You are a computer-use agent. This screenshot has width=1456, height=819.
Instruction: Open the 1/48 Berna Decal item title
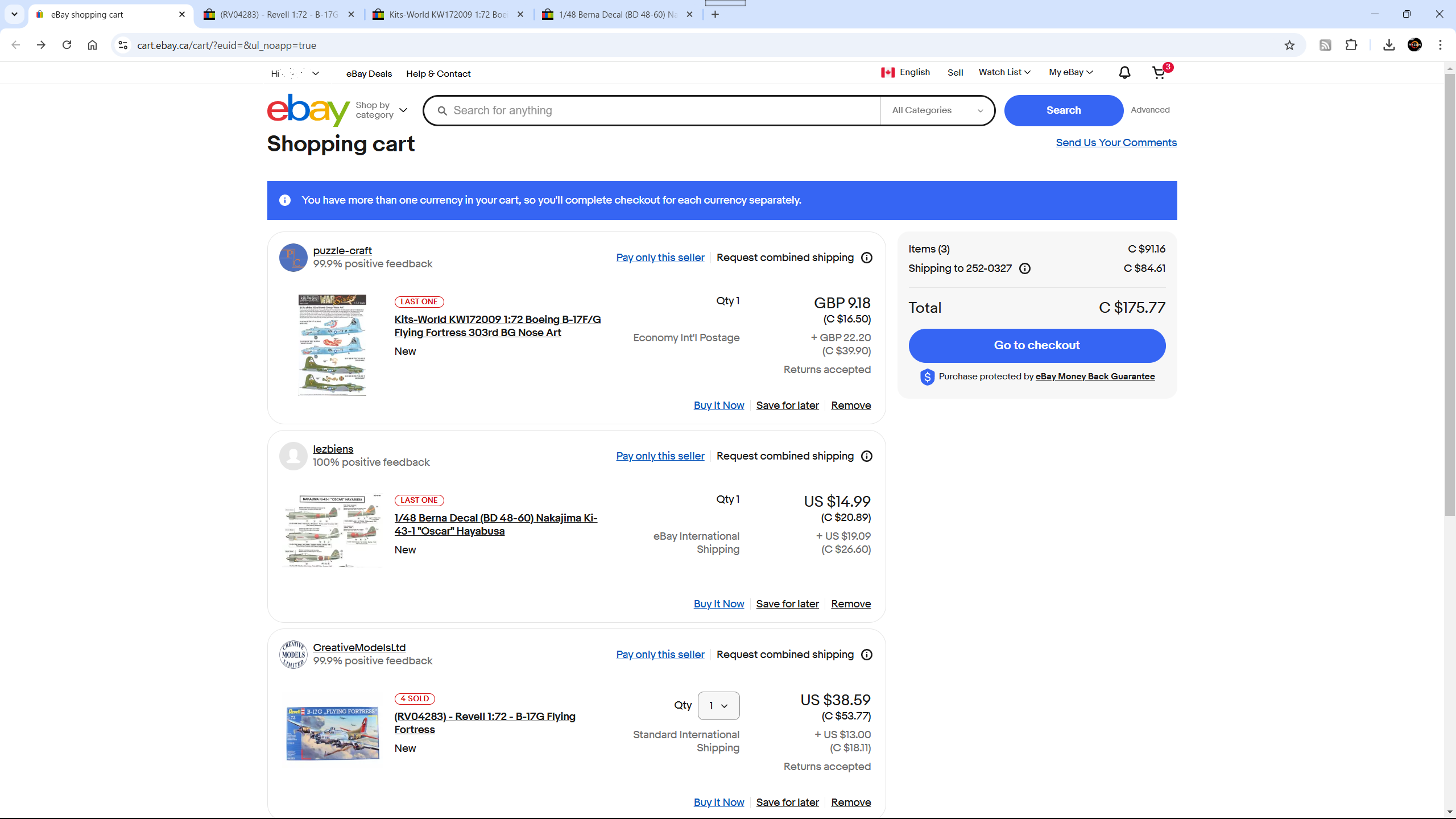[495, 524]
